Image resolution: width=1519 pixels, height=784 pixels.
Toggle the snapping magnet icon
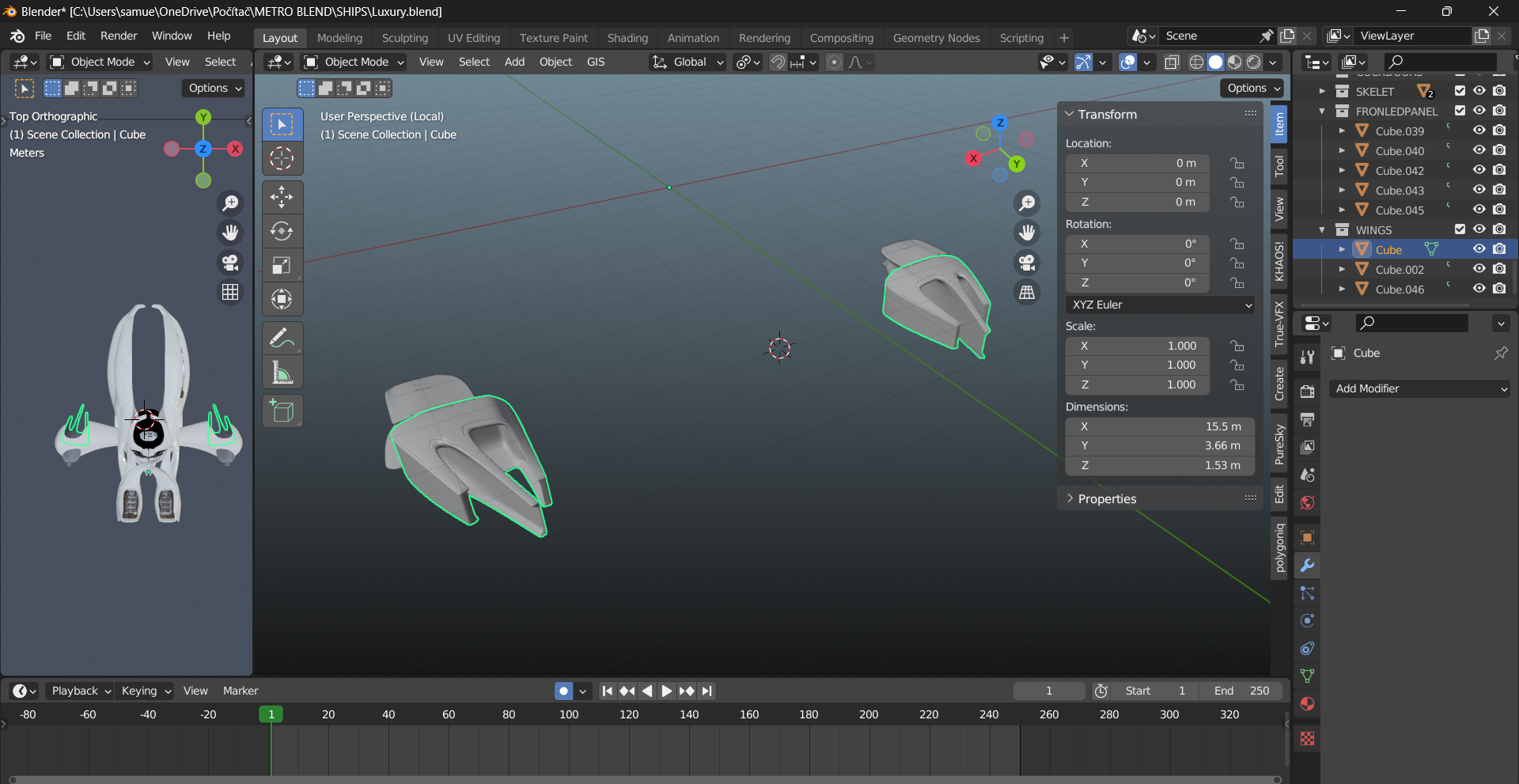click(x=778, y=62)
